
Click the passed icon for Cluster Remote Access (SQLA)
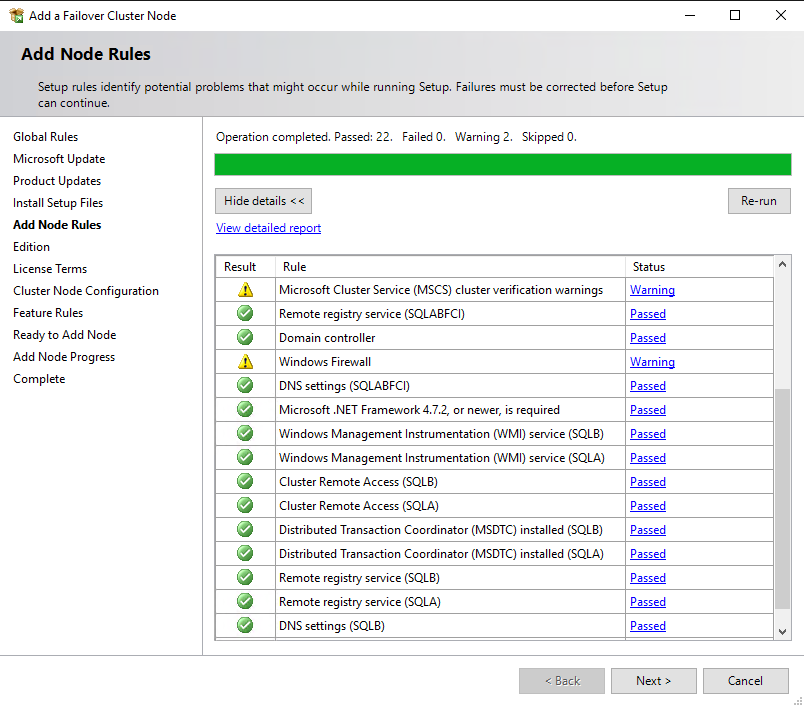(x=245, y=506)
